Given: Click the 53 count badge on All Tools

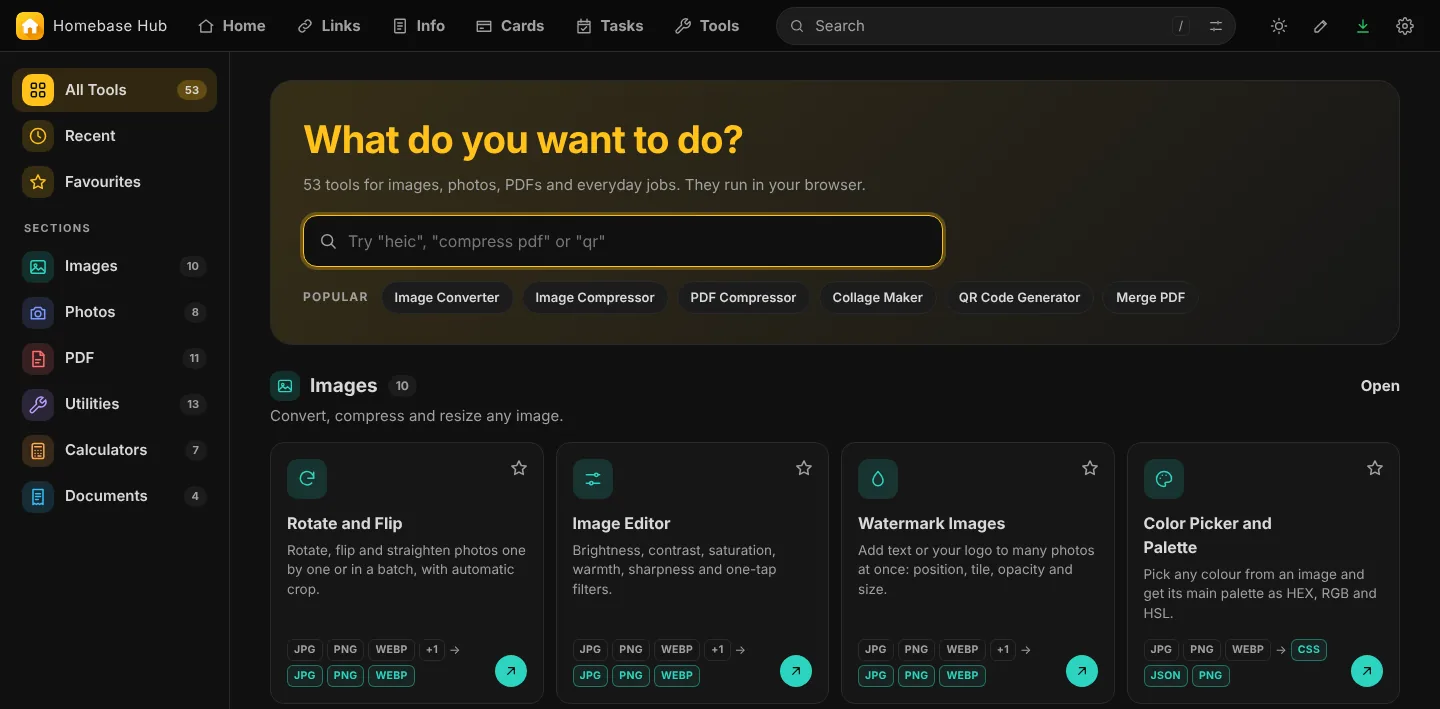Looking at the screenshot, I should point(191,90).
